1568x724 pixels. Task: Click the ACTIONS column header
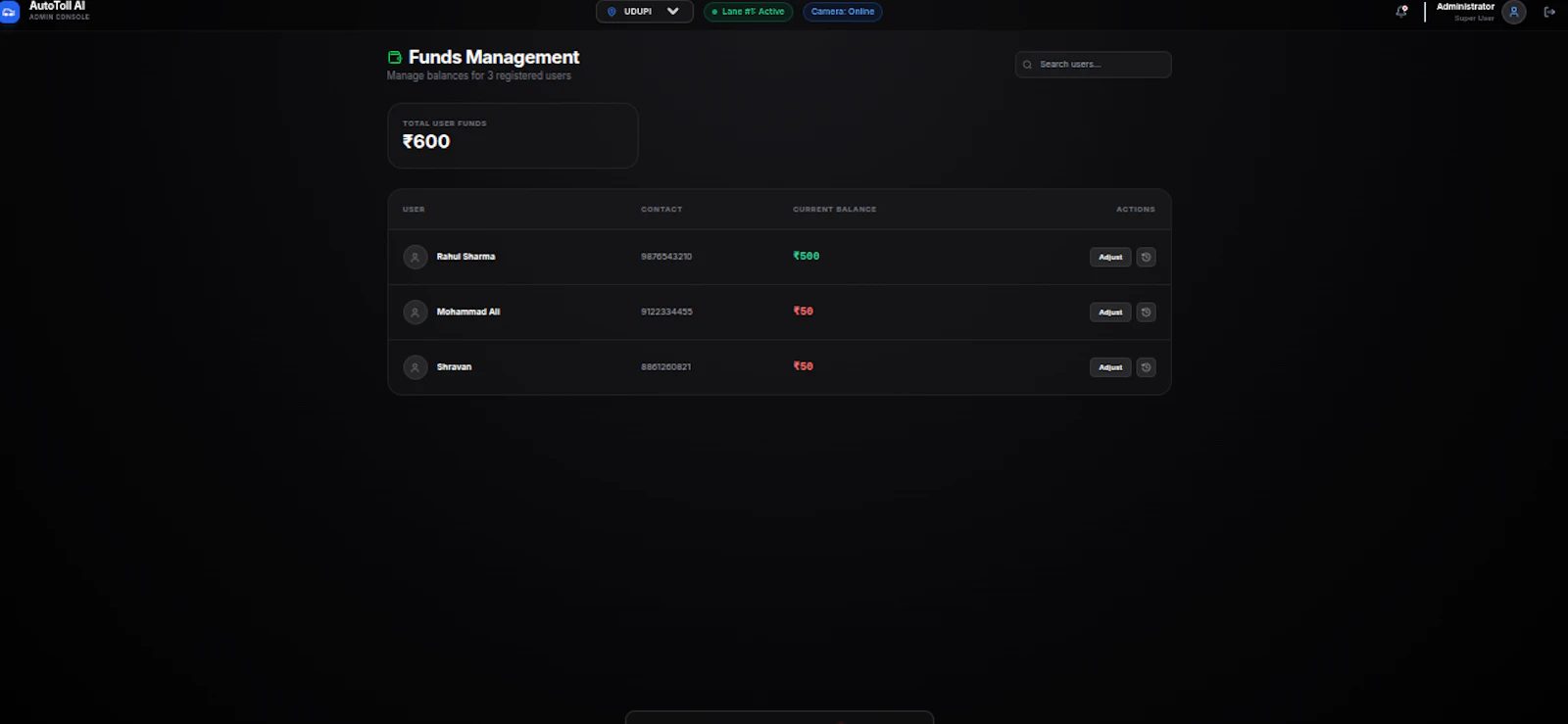pyautogui.click(x=1136, y=209)
